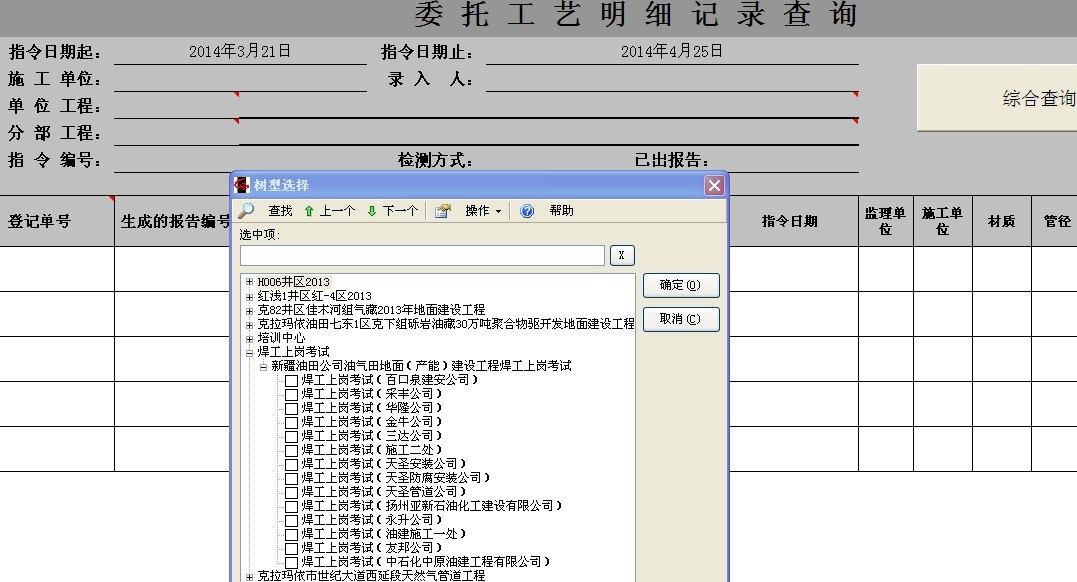Image resolution: width=1077 pixels, height=582 pixels.
Task: Click the green up arrow for 上一个
Action: pyautogui.click(x=309, y=211)
